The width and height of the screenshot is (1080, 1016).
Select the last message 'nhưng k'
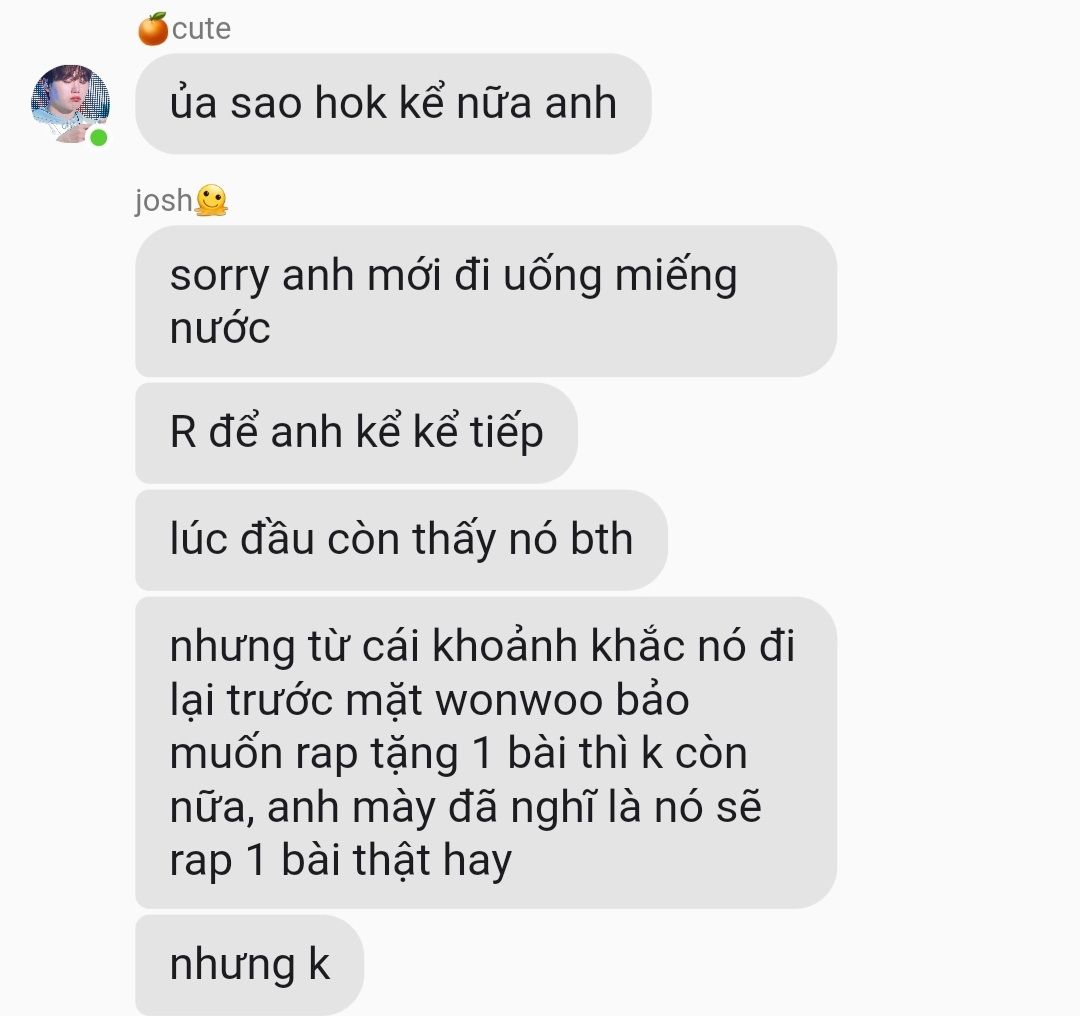pos(249,964)
